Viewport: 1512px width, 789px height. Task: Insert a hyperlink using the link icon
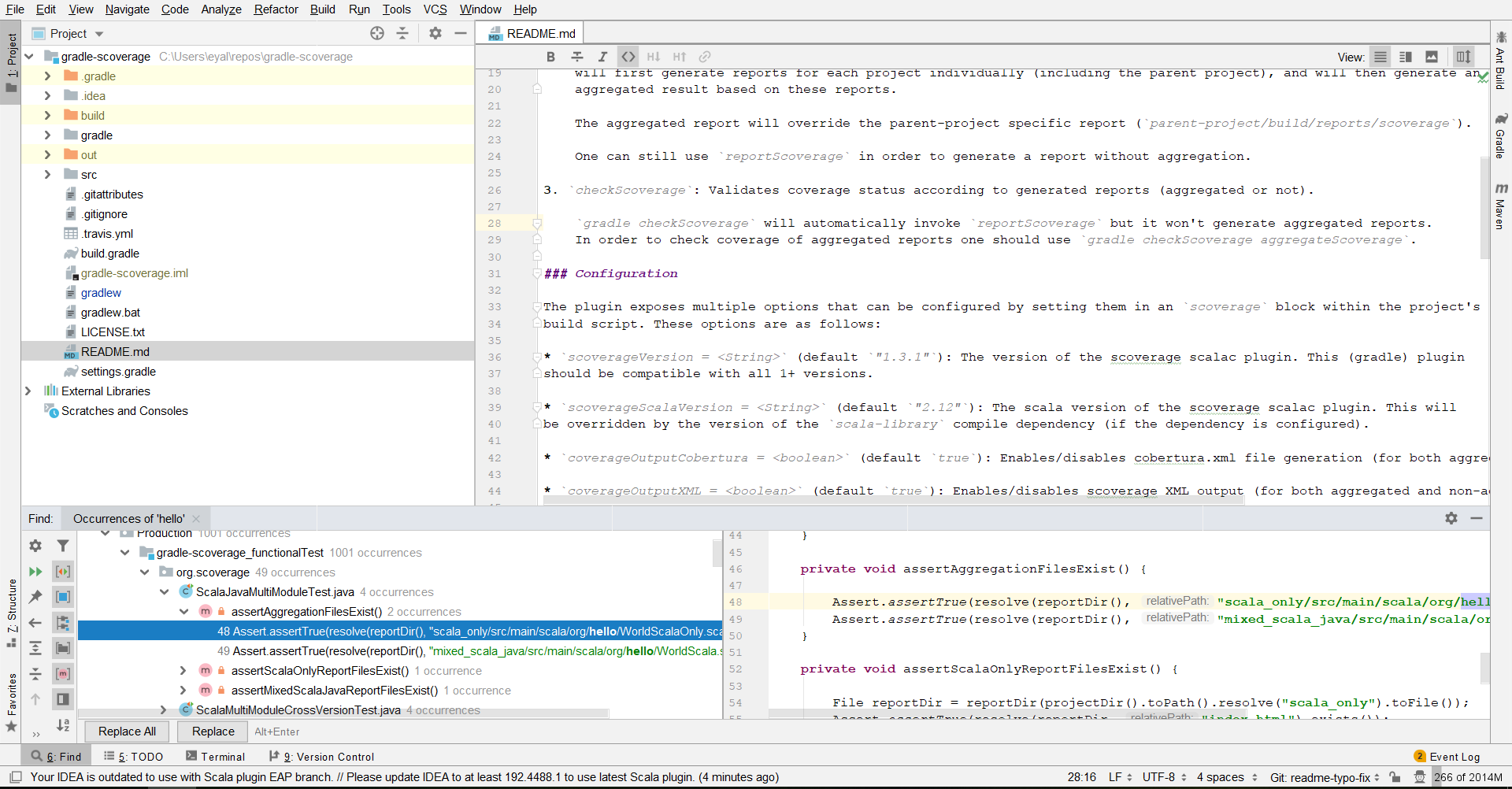704,57
